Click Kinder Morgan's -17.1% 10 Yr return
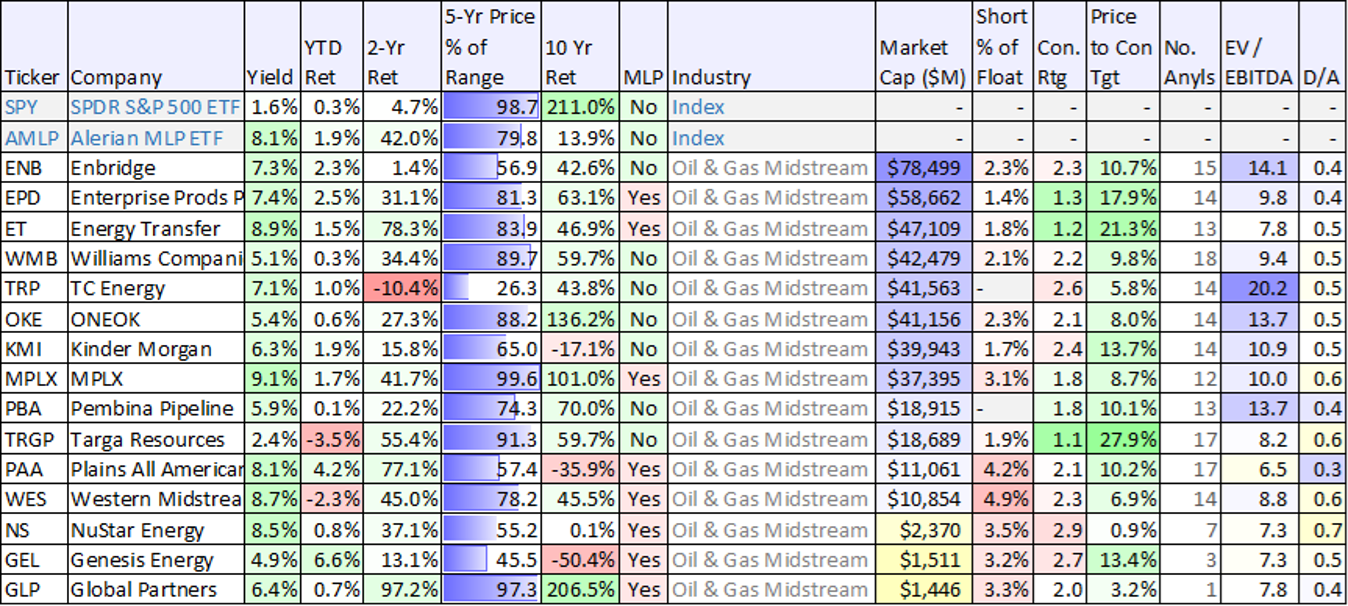1348x606 pixels. coord(580,349)
